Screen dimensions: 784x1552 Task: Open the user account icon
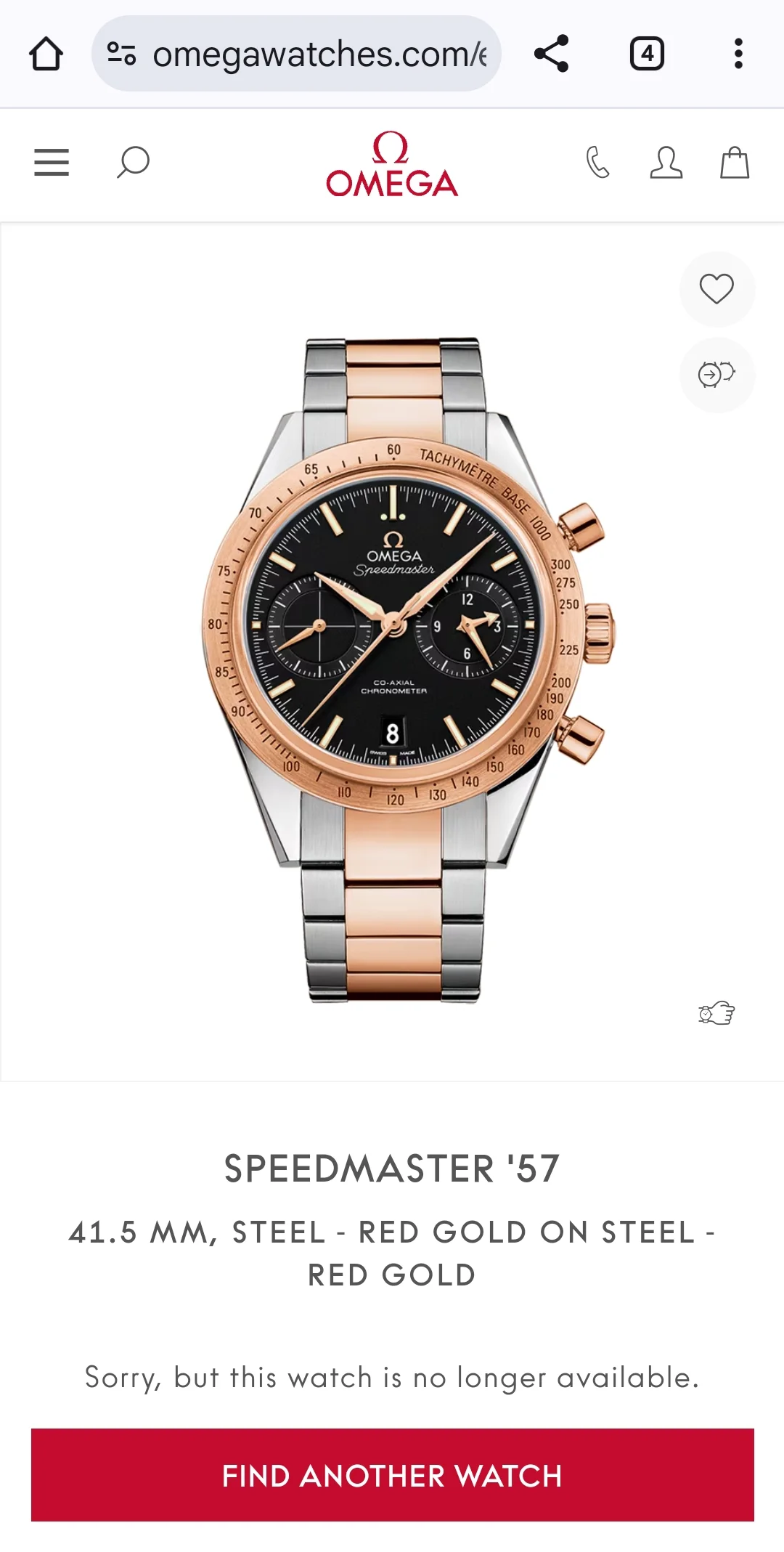[666, 163]
